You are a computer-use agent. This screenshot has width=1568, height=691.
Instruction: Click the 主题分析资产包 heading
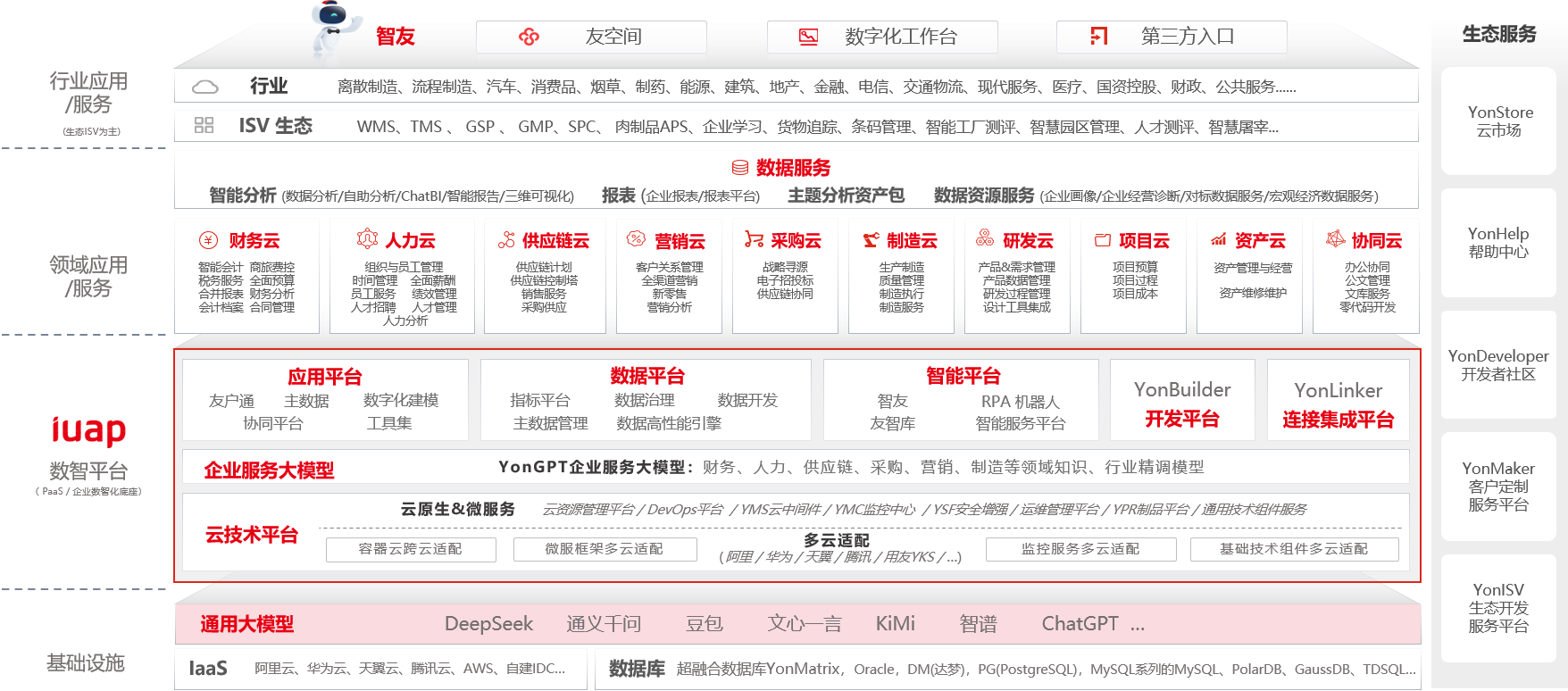(846, 196)
